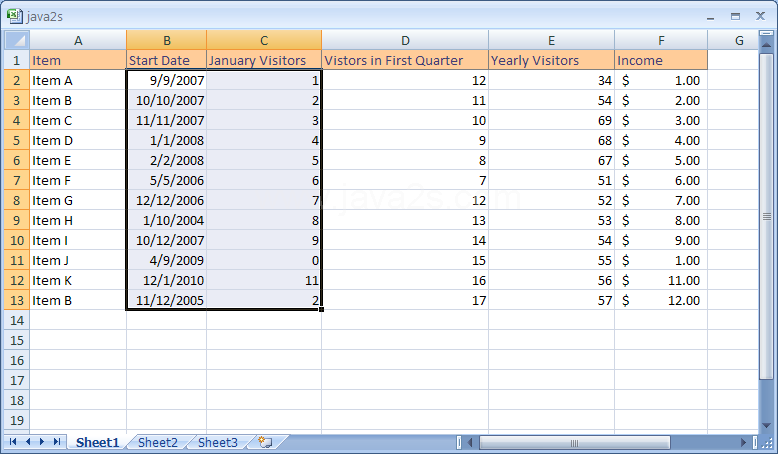This screenshot has width=778, height=454.
Task: Maximize the java2s workbook window
Action: tap(735, 16)
